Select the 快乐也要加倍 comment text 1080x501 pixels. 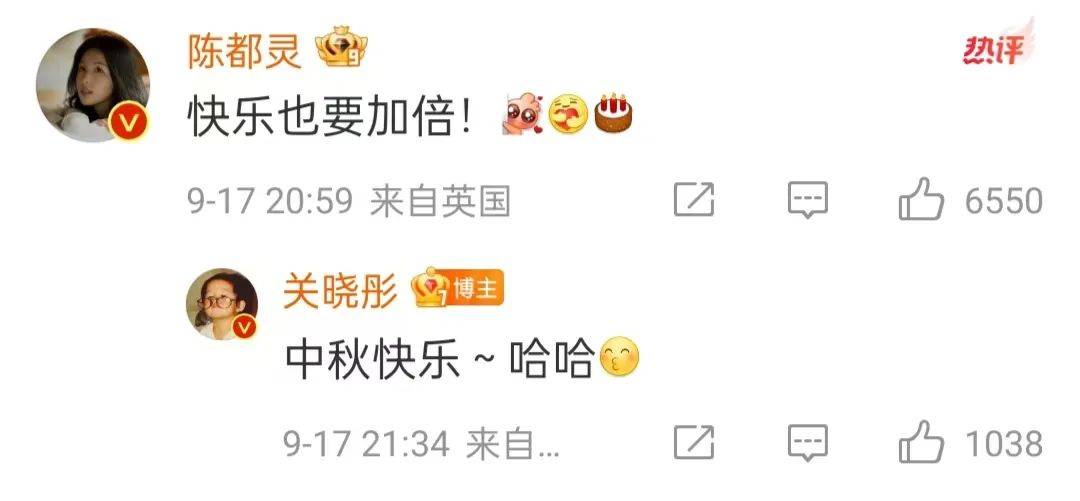[331, 116]
